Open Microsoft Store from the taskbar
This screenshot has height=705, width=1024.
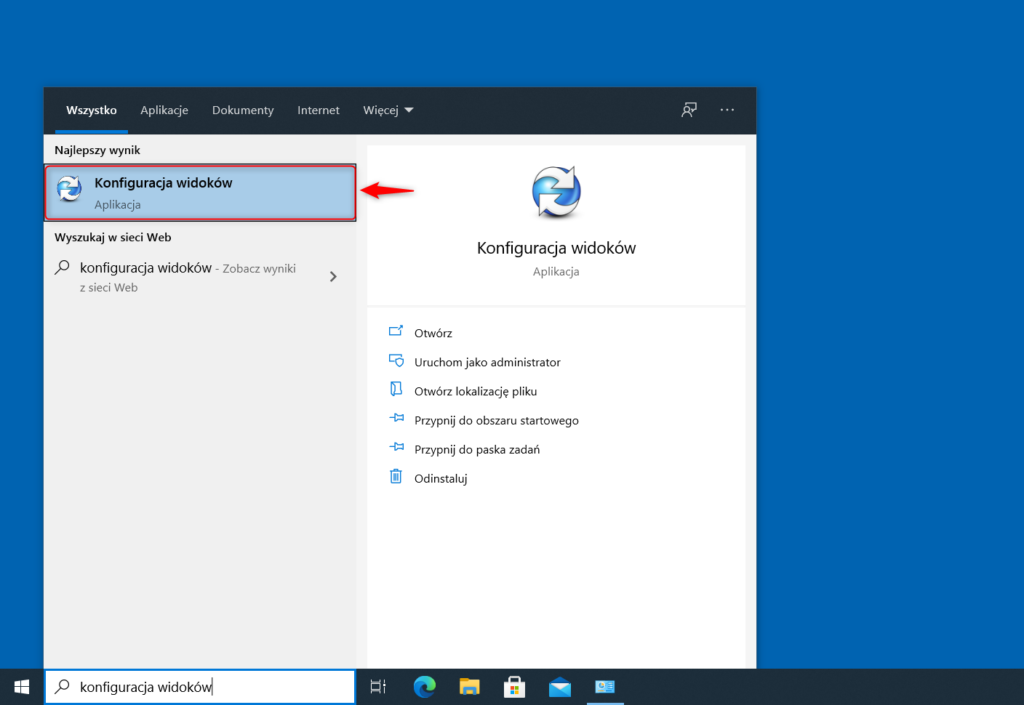click(514, 687)
